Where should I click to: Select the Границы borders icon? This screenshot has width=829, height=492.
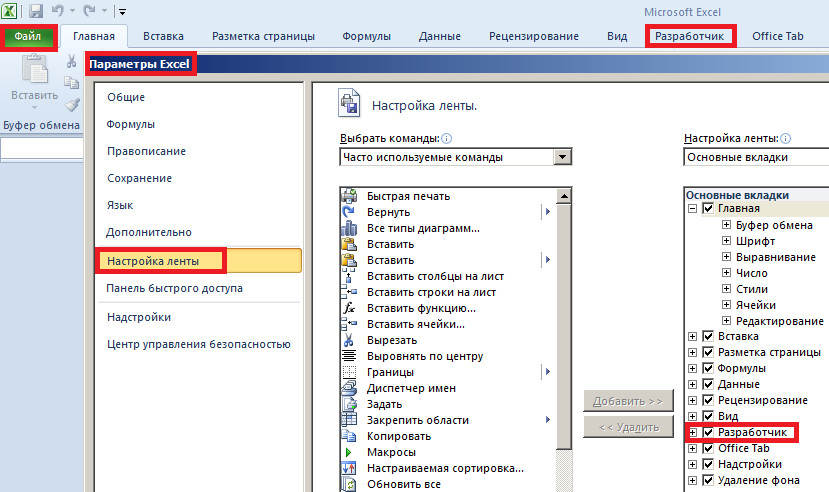349,372
